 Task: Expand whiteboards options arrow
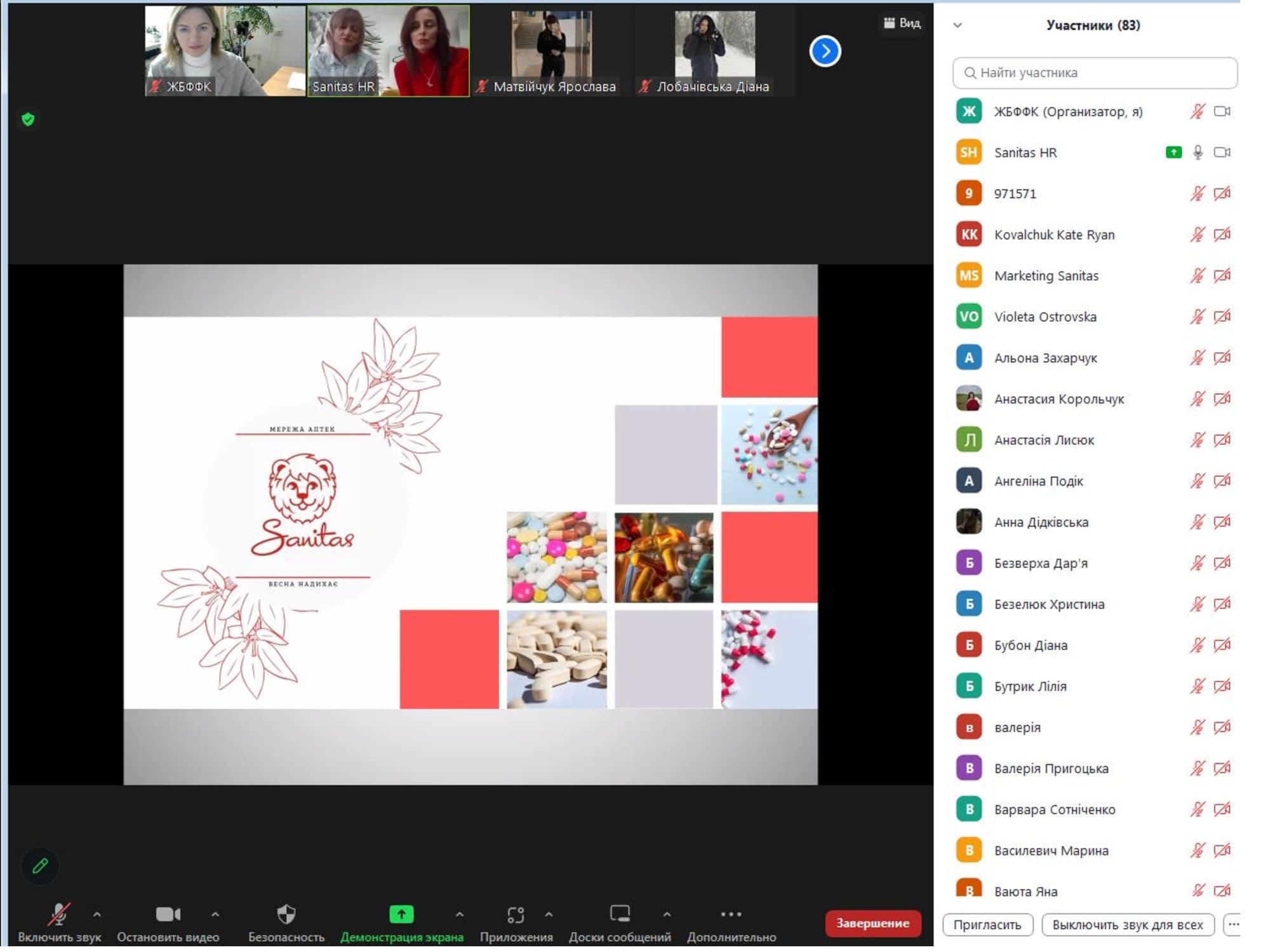click(x=667, y=915)
